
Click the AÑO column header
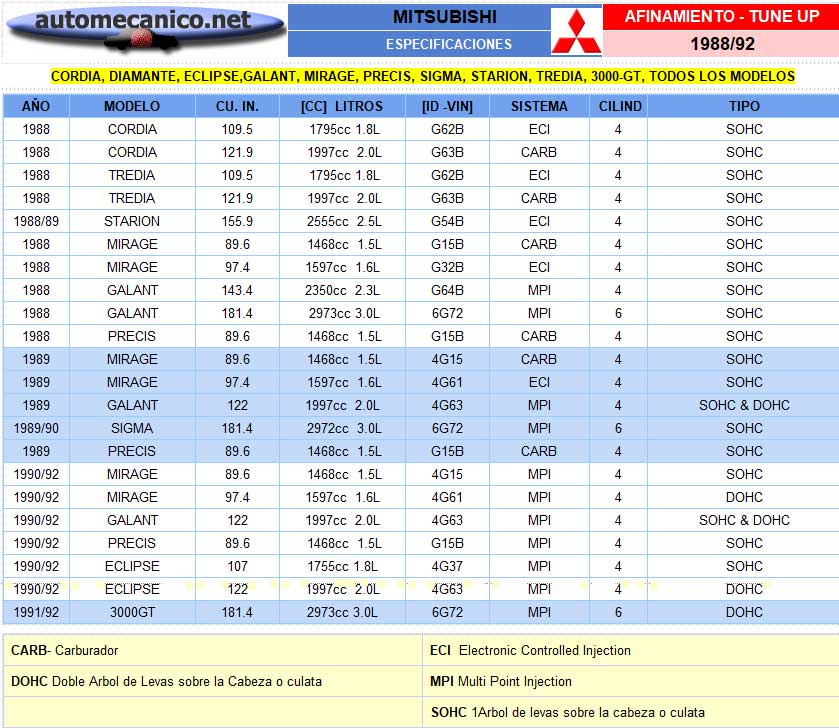(36, 106)
